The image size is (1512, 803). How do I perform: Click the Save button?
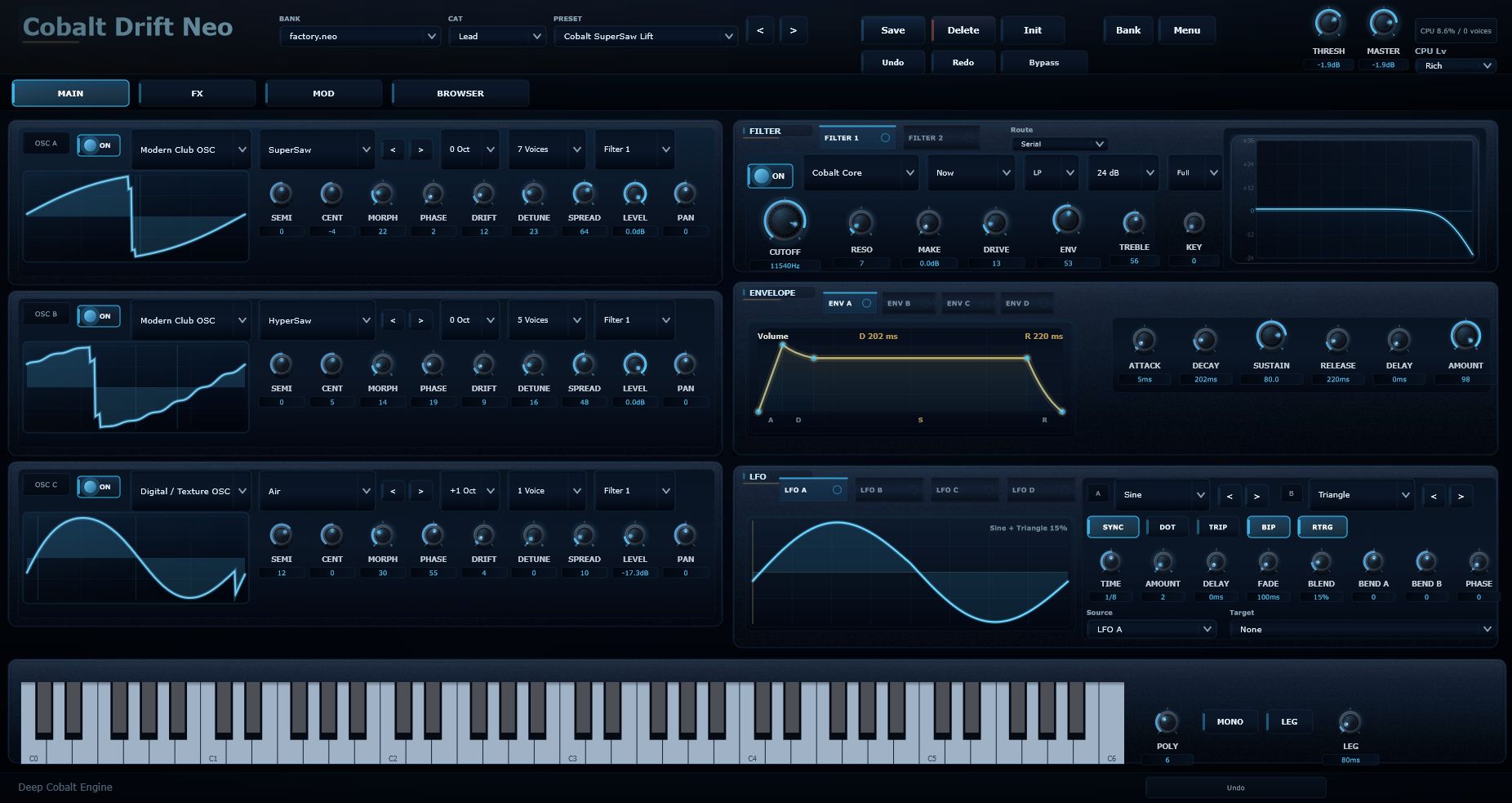click(892, 30)
